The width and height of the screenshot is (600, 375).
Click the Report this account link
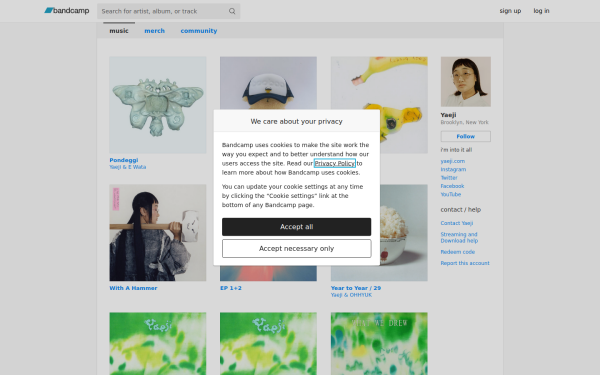coord(465,263)
